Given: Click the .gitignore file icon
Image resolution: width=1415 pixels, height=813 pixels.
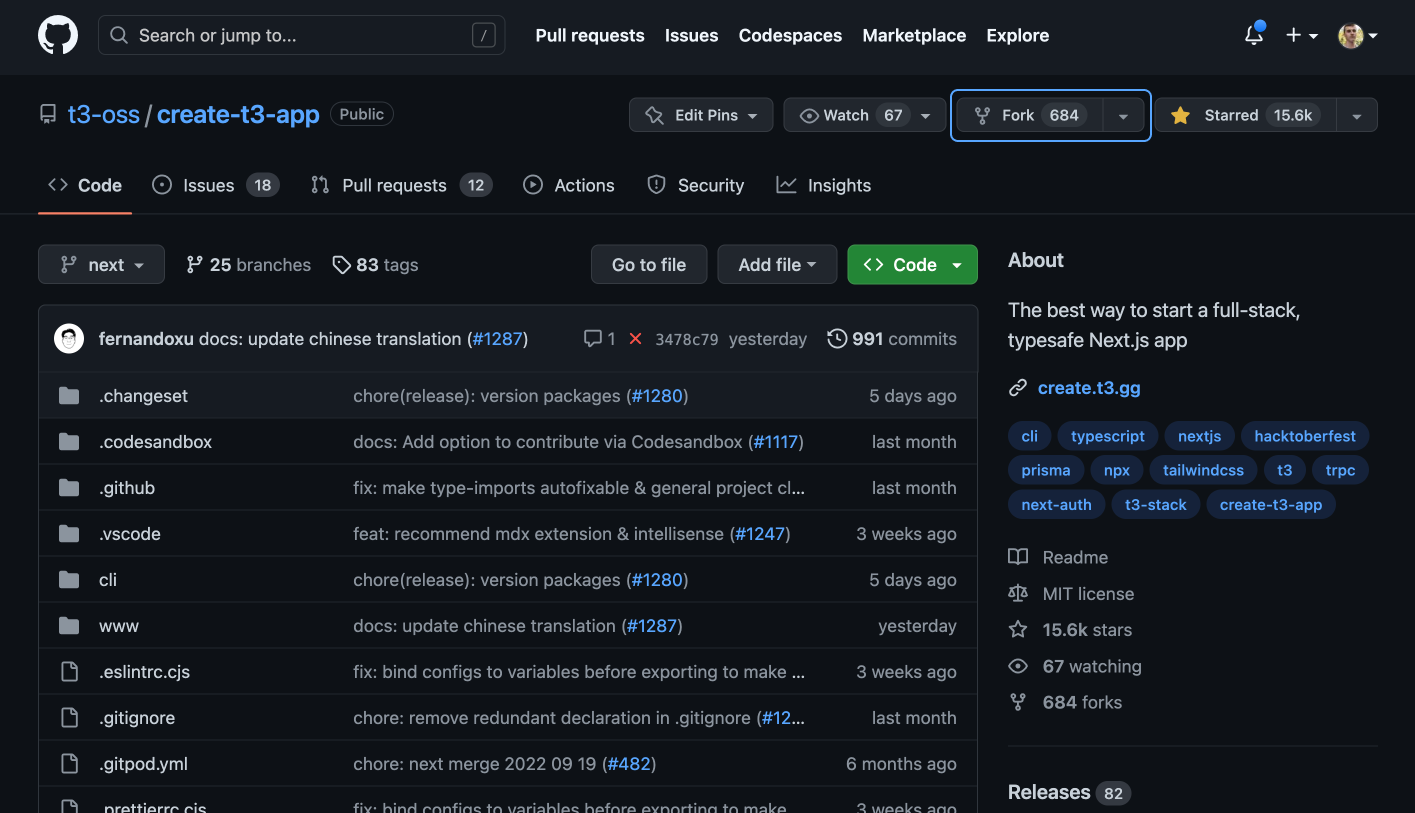Looking at the screenshot, I should [x=69, y=718].
